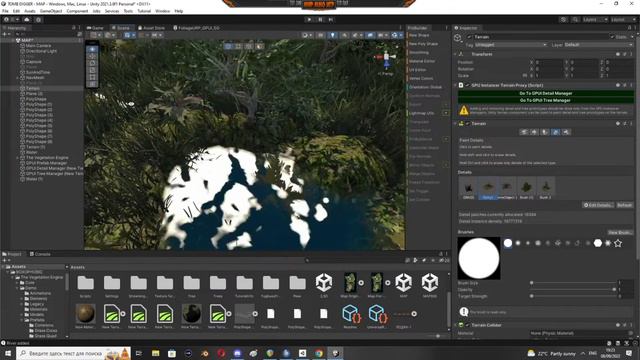The width and height of the screenshot is (640, 360).
Task: Open Chrome from the Windows taskbar
Action: (x=319, y=353)
